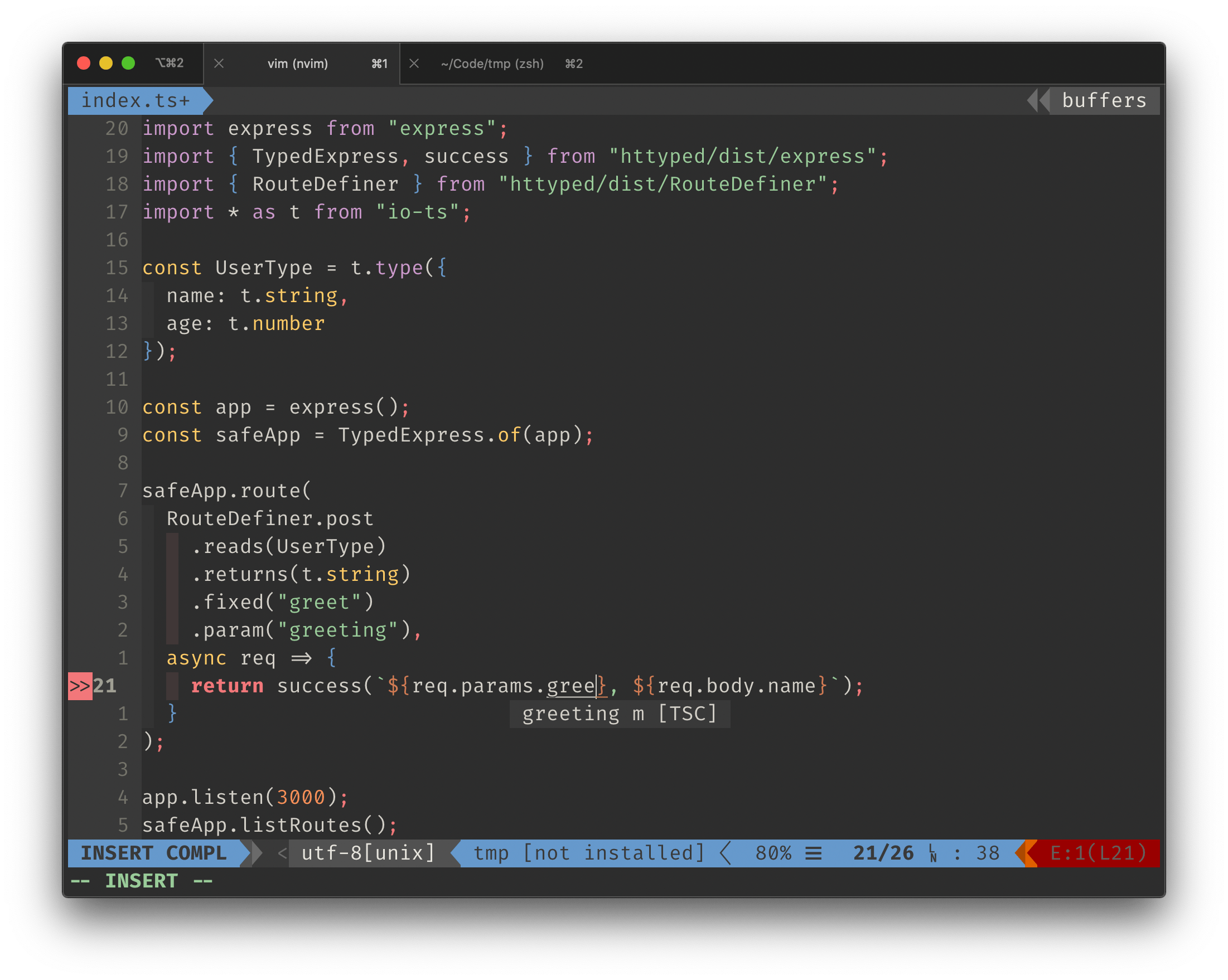Viewport: 1228px width, 980px height.
Task: Select the index.ts+ buffer tab
Action: tap(136, 100)
